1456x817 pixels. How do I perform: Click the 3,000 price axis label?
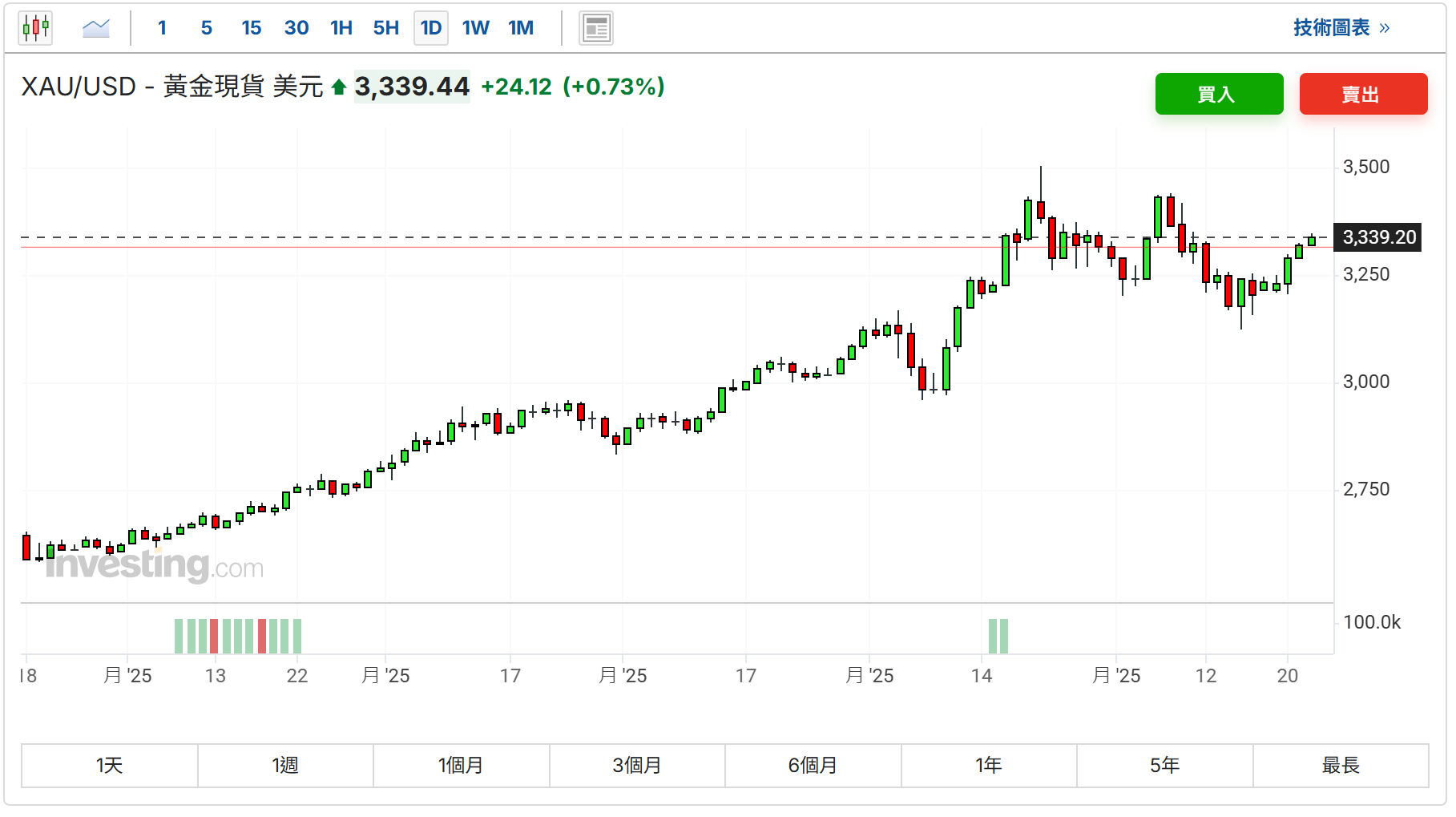1366,382
